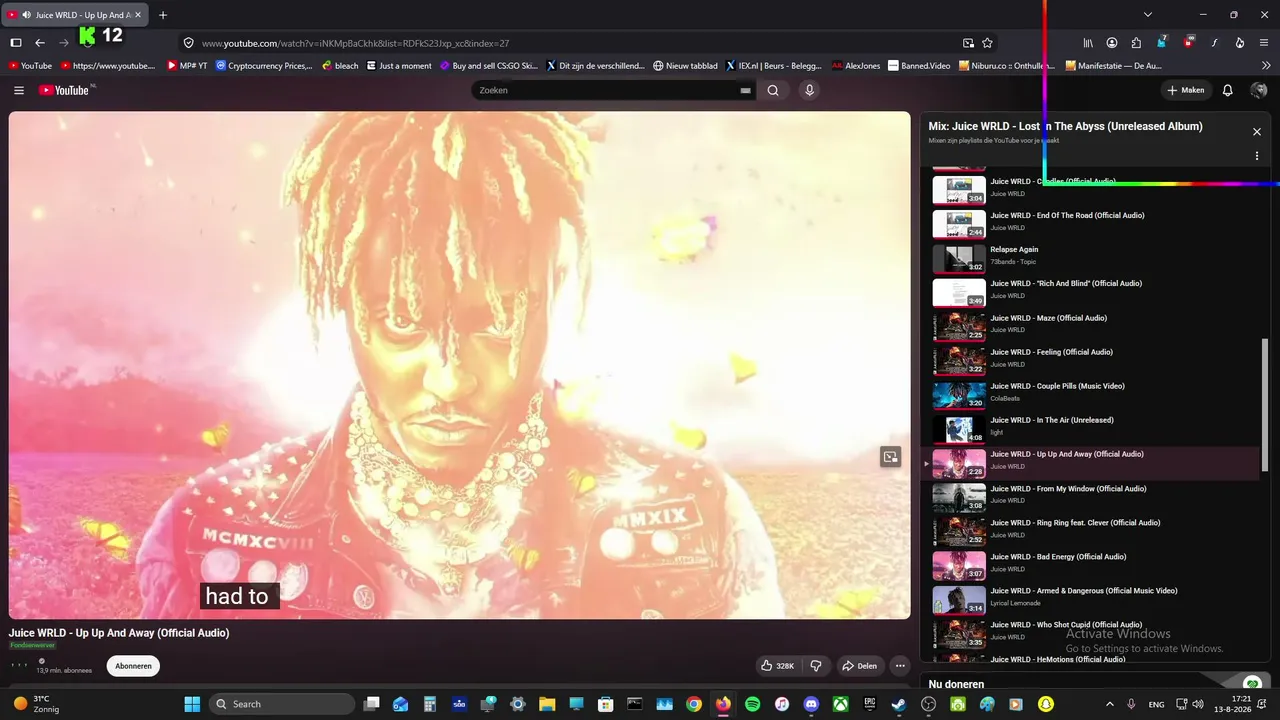Open the YouTube guide hamburger menu
The image size is (1280, 720).
19,90
